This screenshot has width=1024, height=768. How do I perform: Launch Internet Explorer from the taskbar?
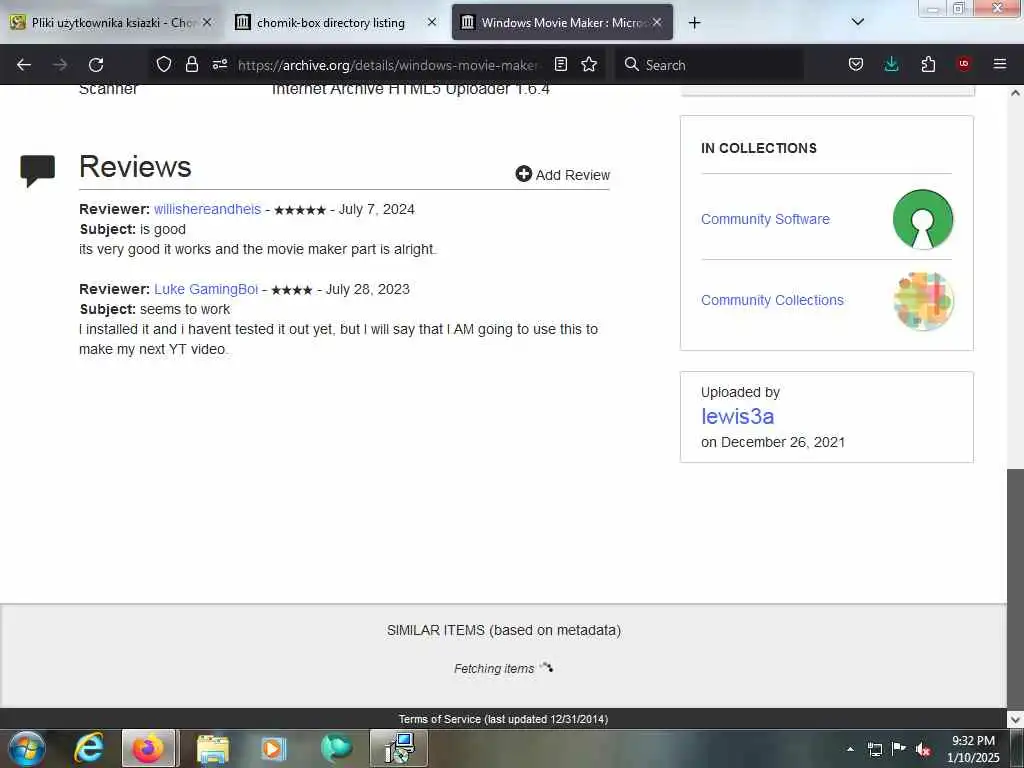click(88, 748)
